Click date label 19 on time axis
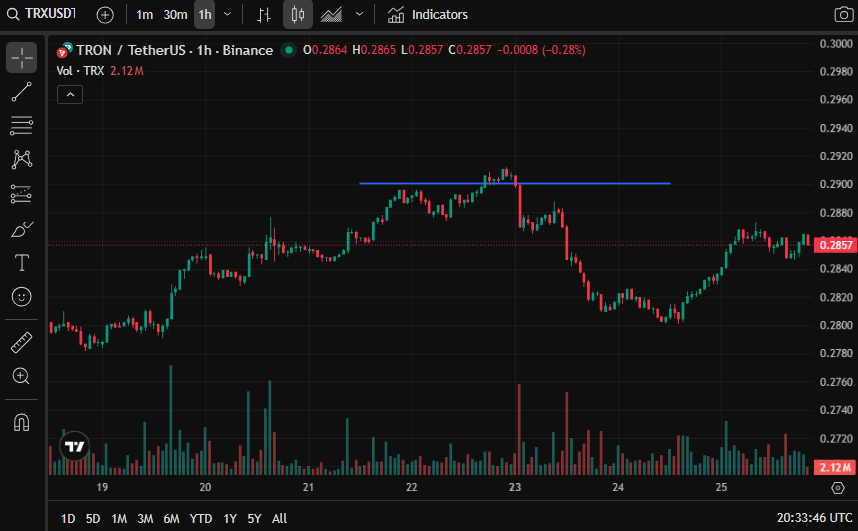The width and height of the screenshot is (858, 531). pos(102,487)
